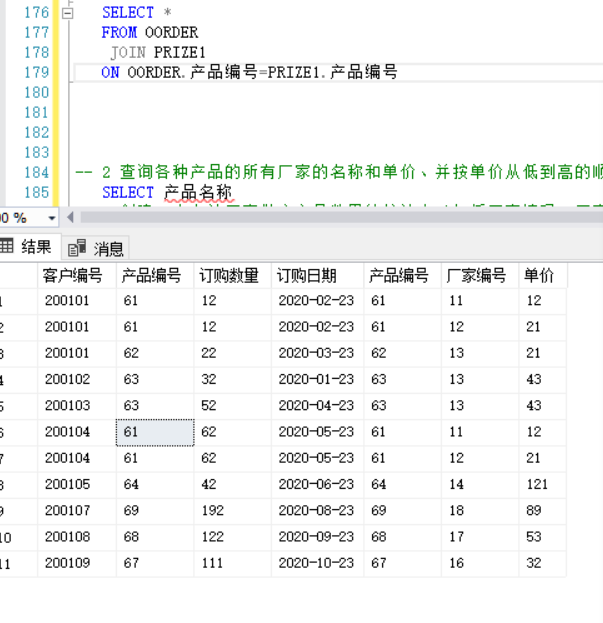This screenshot has height=623, width=603.
Task: Select the 厂家编号 column header
Action: pos(480,275)
